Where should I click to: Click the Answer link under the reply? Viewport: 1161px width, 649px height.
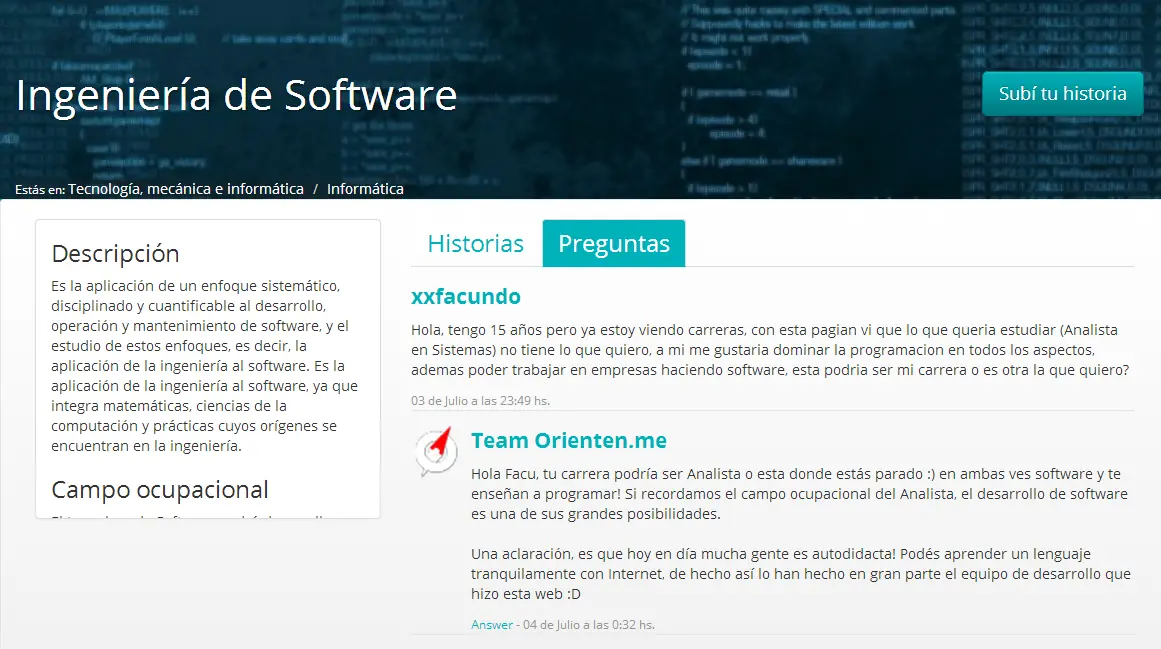[492, 625]
